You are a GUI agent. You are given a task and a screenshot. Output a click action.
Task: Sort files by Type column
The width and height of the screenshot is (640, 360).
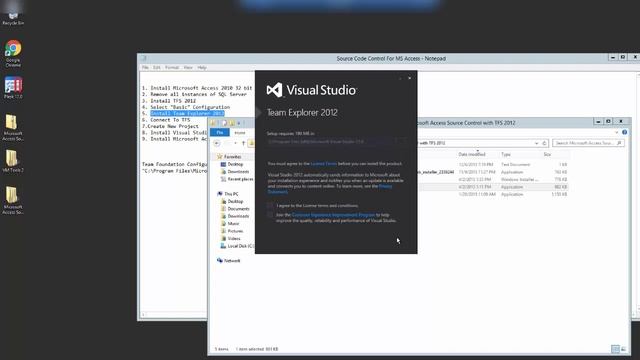point(506,154)
